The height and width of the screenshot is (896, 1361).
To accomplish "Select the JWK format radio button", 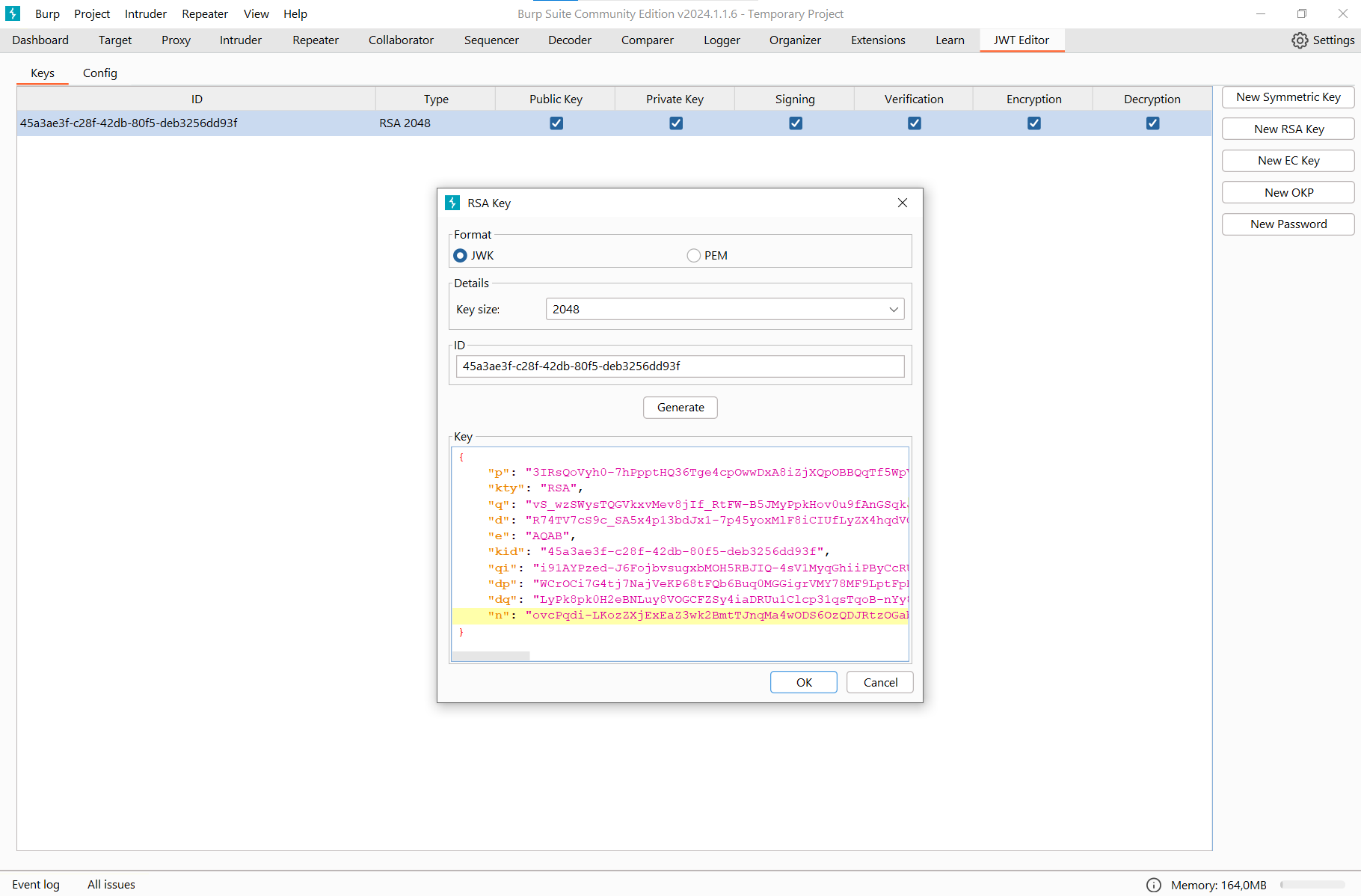I will pyautogui.click(x=460, y=256).
